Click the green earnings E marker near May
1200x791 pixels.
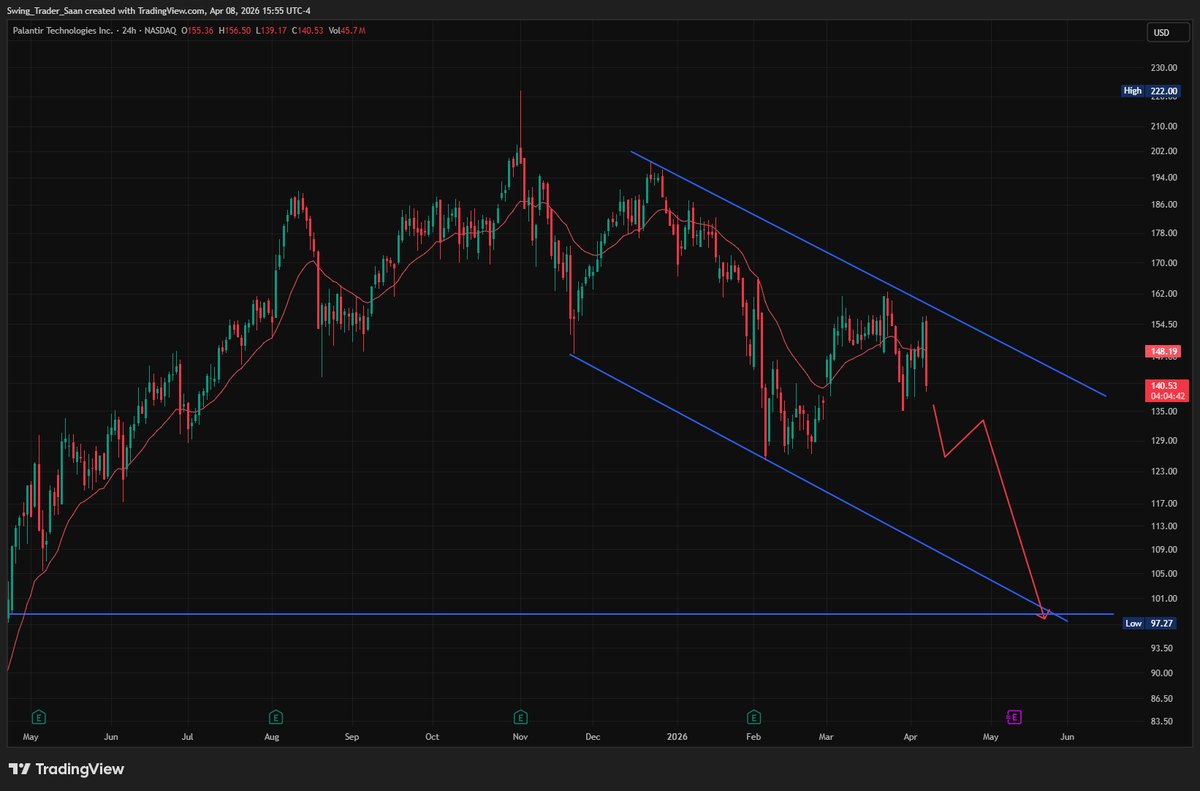[x=38, y=717]
